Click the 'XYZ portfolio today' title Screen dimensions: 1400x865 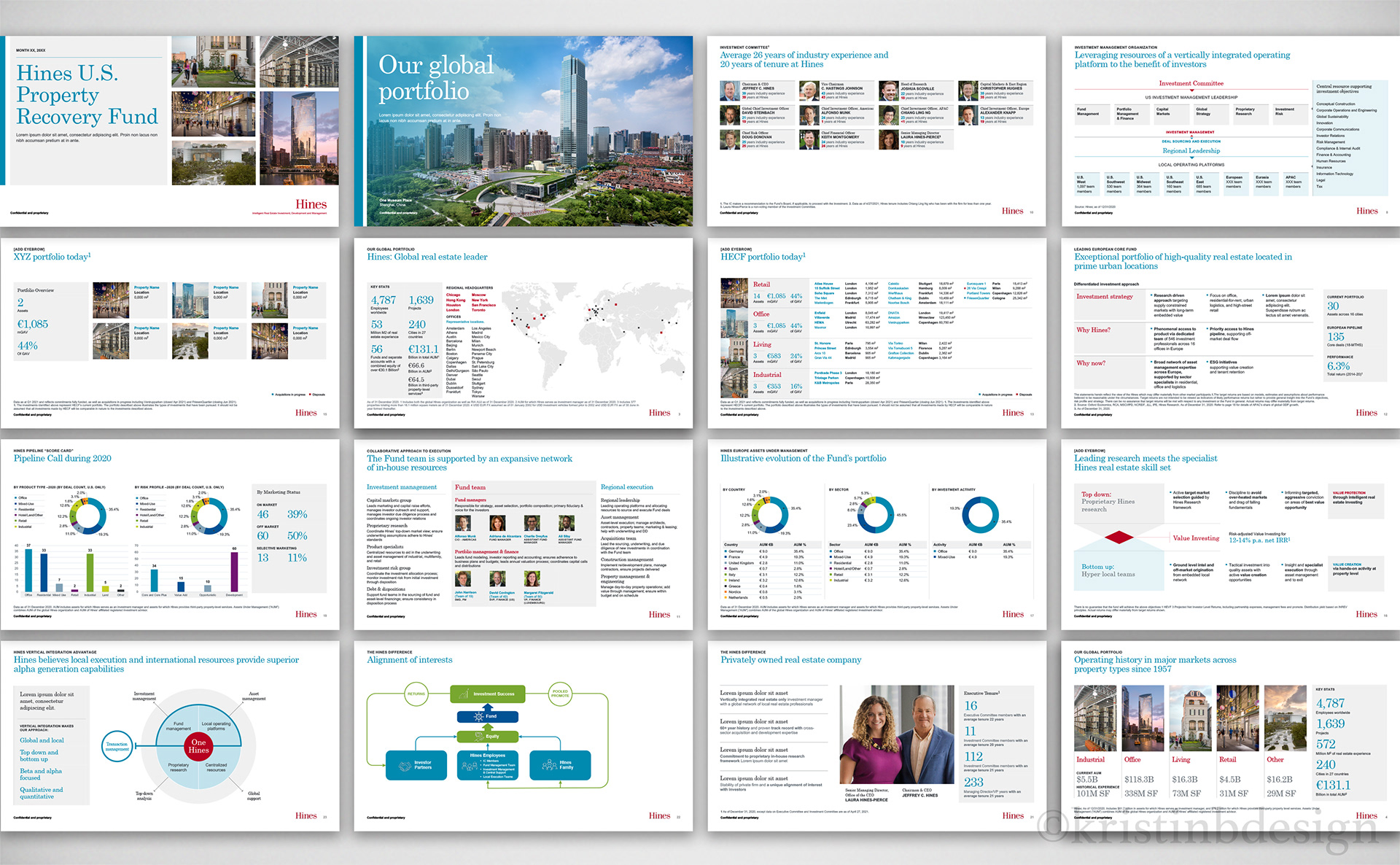(52, 257)
